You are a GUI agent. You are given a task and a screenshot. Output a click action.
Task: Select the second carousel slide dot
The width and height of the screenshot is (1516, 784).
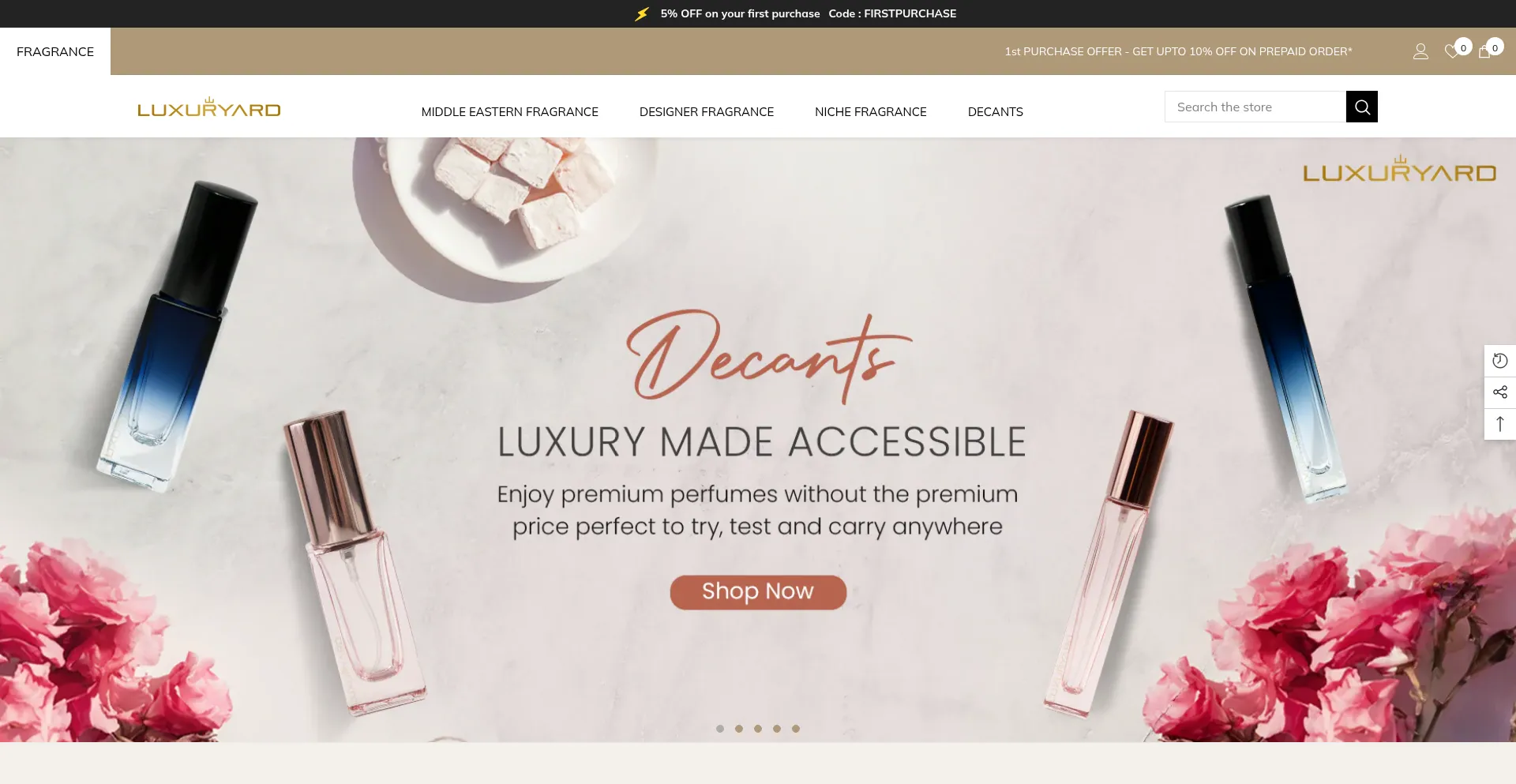point(739,729)
